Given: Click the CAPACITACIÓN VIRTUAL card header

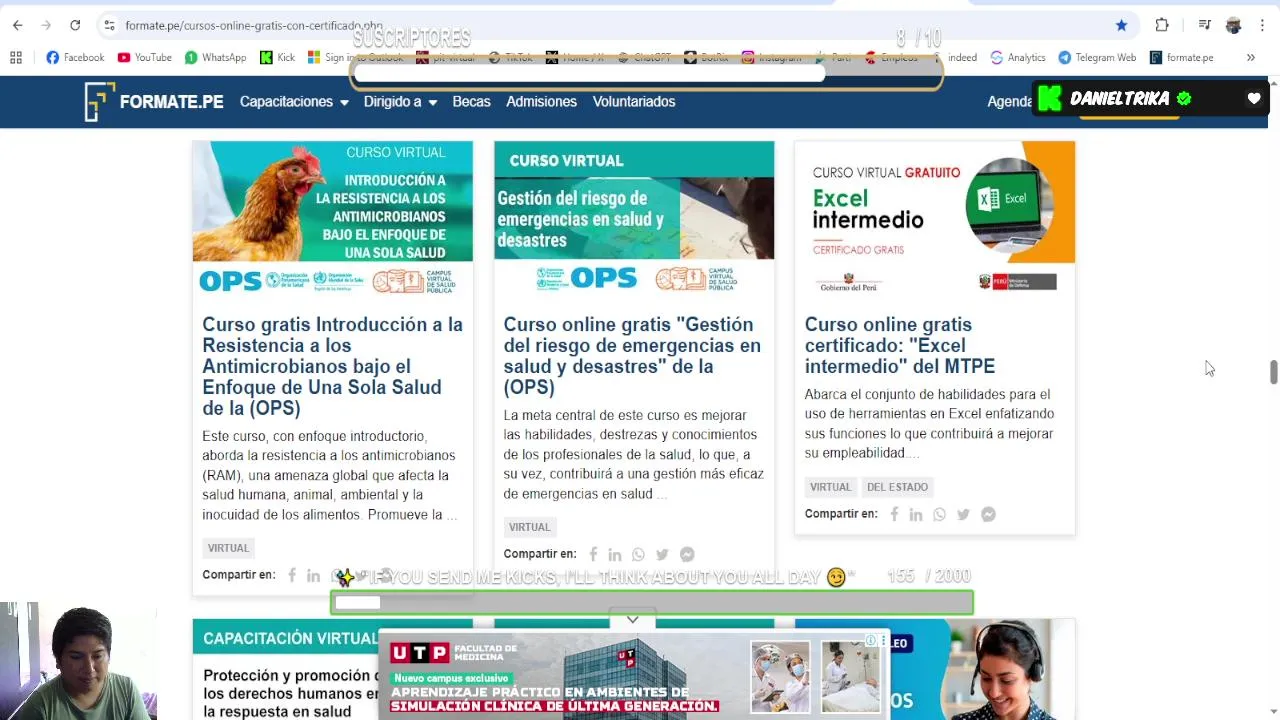Looking at the screenshot, I should coord(290,638).
